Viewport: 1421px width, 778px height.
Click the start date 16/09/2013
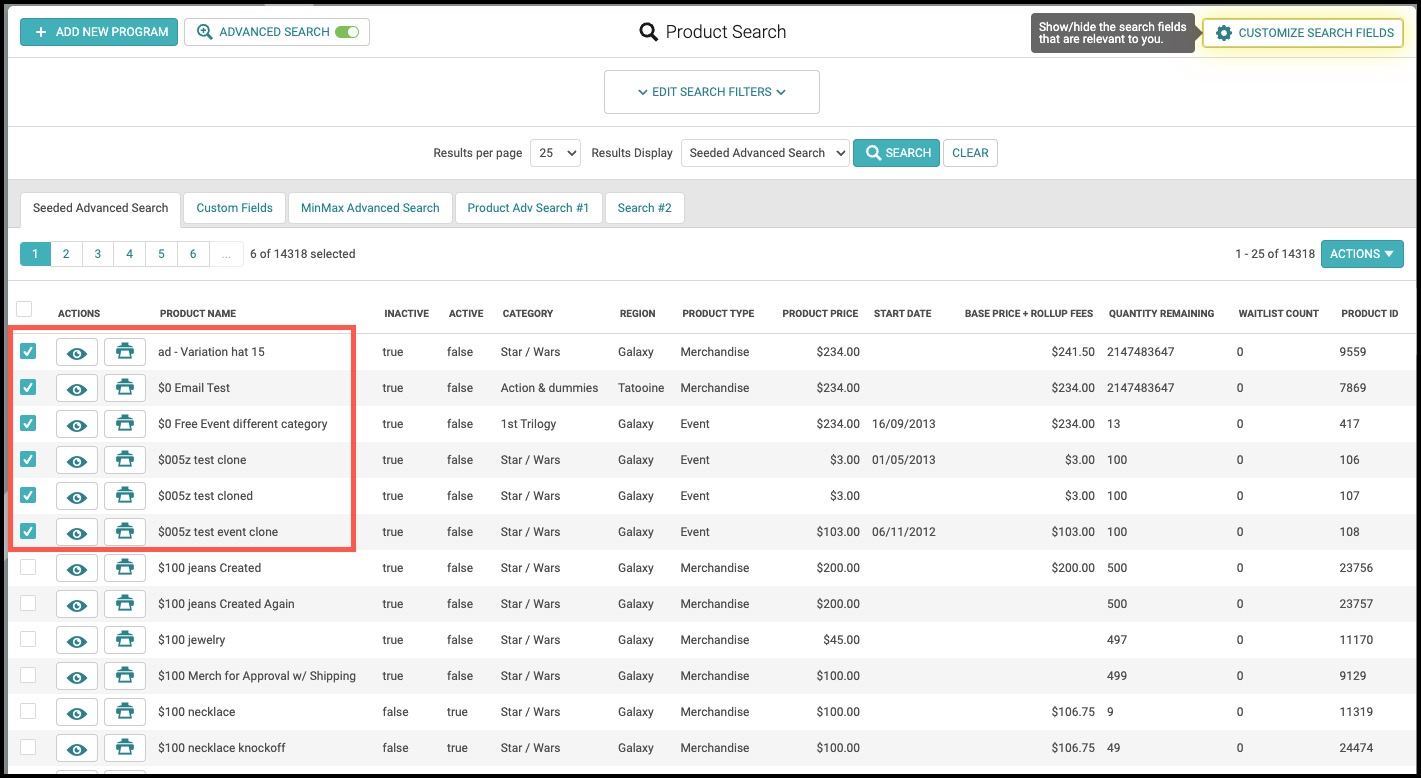[904, 424]
